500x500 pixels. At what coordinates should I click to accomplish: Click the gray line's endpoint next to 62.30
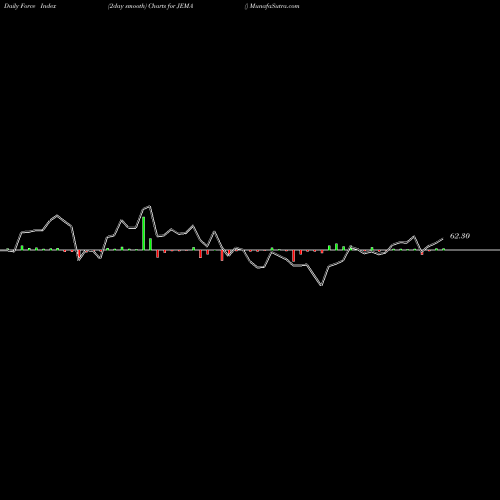click(x=443, y=239)
